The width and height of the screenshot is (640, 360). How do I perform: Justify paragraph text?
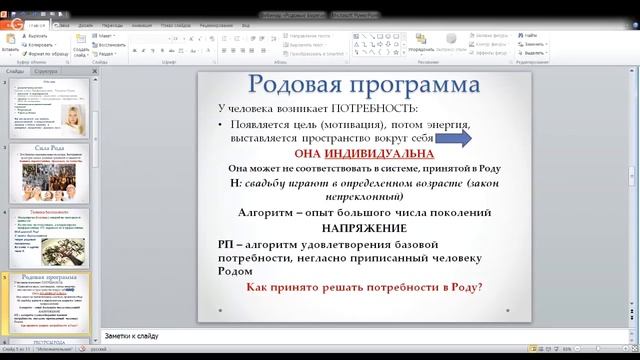pos(252,51)
